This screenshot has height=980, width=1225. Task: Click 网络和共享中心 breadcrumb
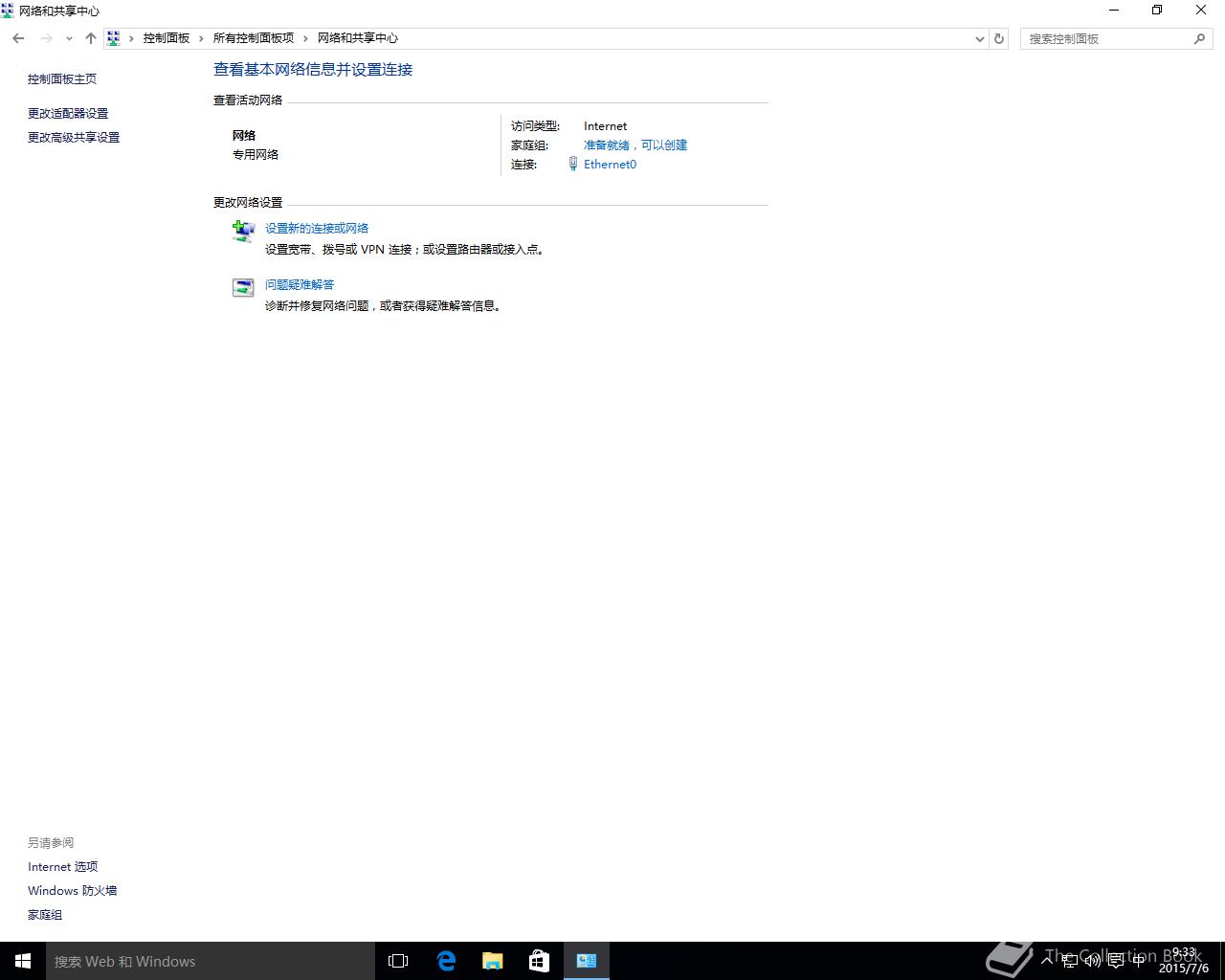pyautogui.click(x=358, y=38)
